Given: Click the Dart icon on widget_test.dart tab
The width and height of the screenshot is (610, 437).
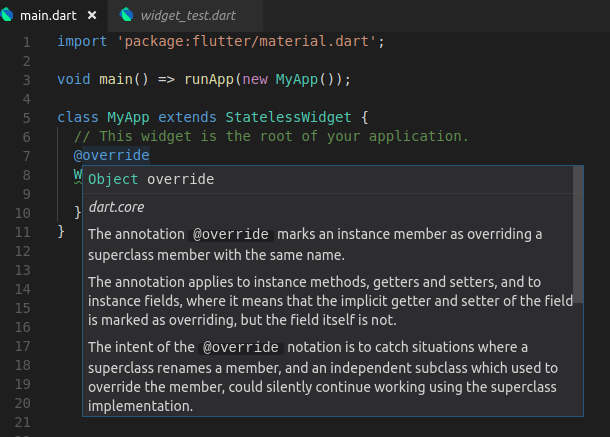Looking at the screenshot, I should tap(126, 16).
